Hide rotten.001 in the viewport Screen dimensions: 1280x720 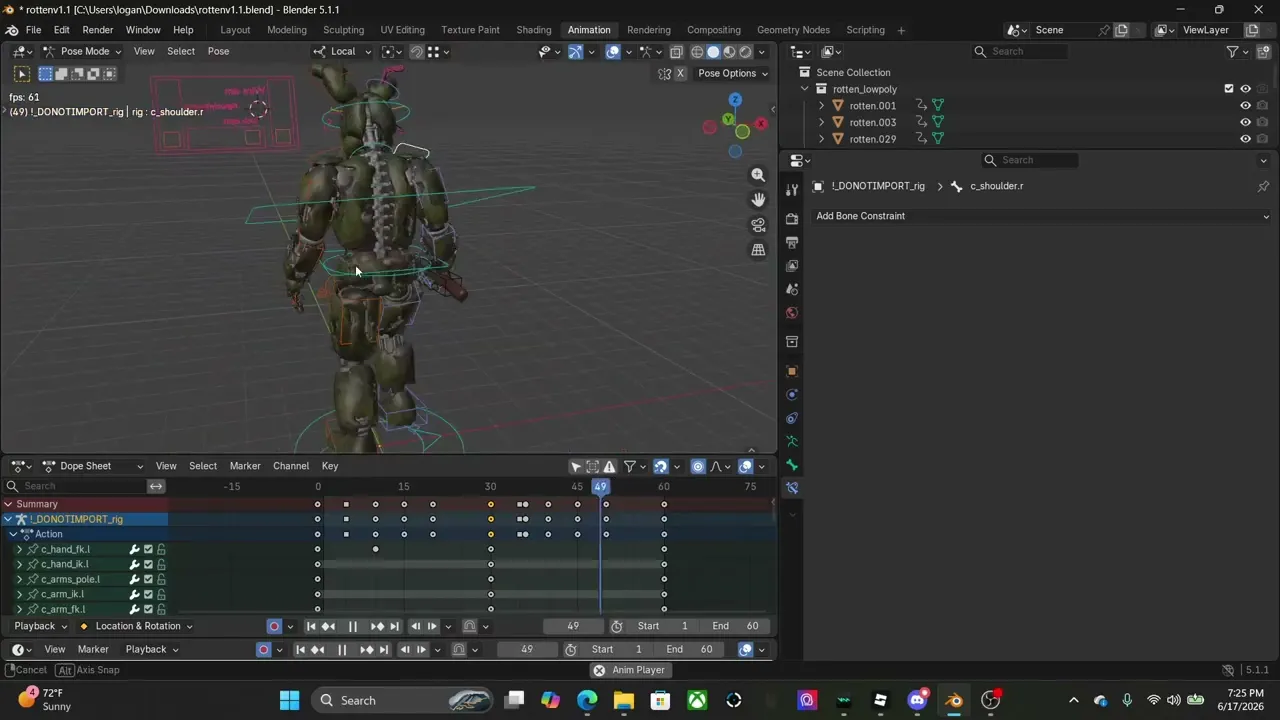[1245, 105]
